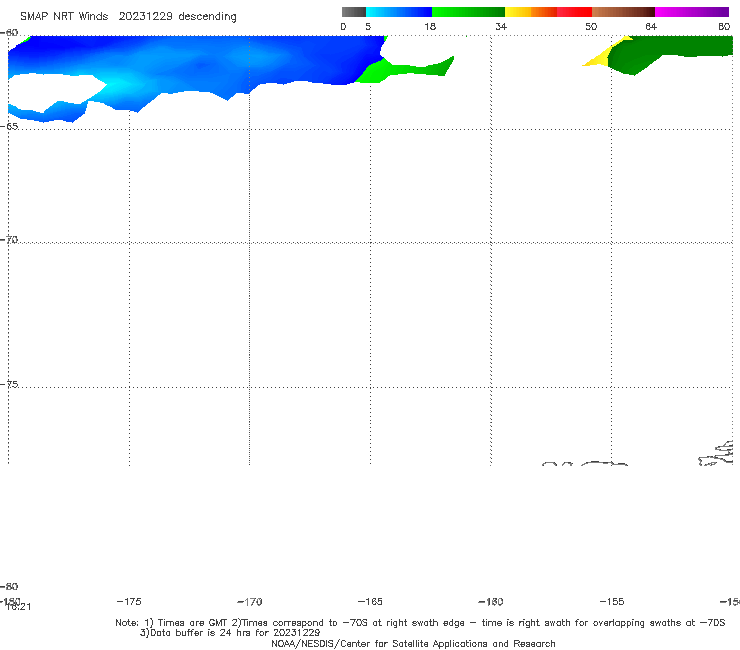
Task: Click the date '20231229' in the title
Action: (145, 17)
